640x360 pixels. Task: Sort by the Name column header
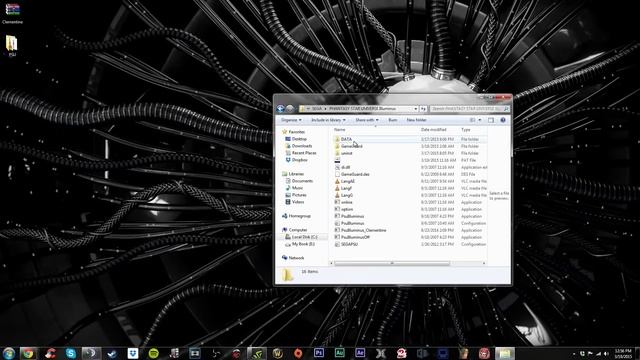[340, 130]
